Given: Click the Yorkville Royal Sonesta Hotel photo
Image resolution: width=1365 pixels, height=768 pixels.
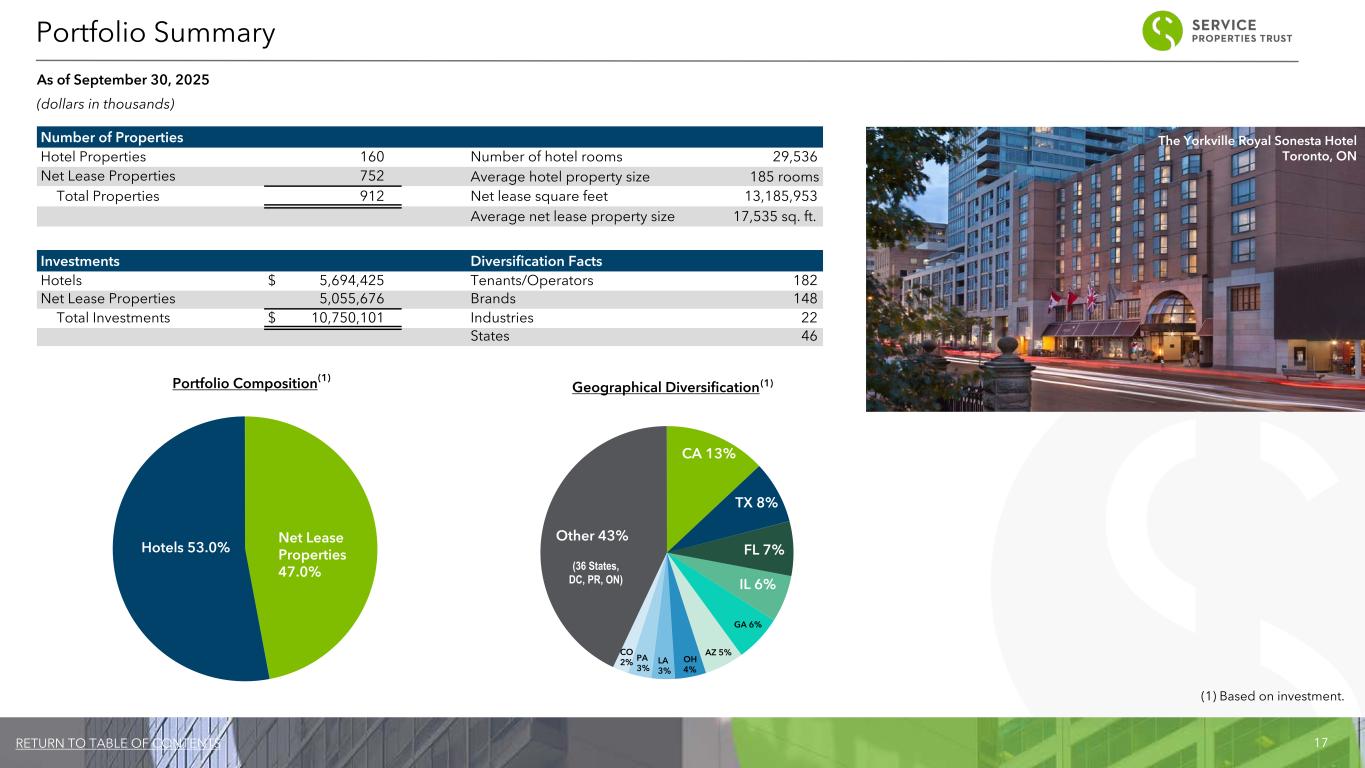Looking at the screenshot, I should (1114, 269).
